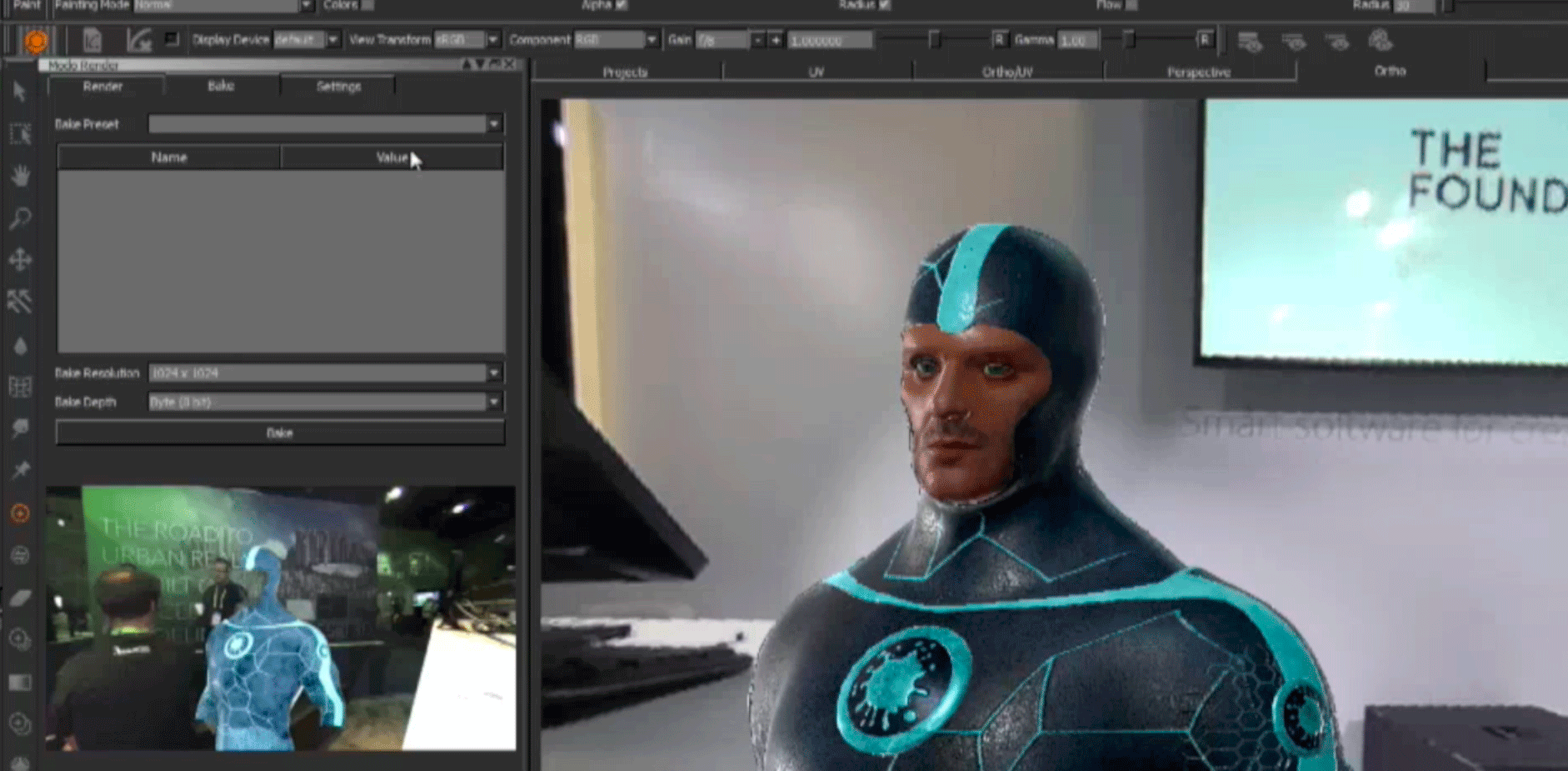This screenshot has width=1568, height=771.
Task: Pick the Eraser tool icon
Action: [20, 598]
